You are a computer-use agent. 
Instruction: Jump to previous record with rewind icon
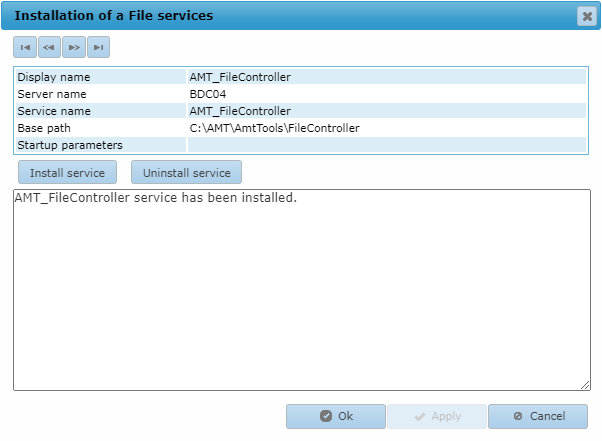[49, 47]
